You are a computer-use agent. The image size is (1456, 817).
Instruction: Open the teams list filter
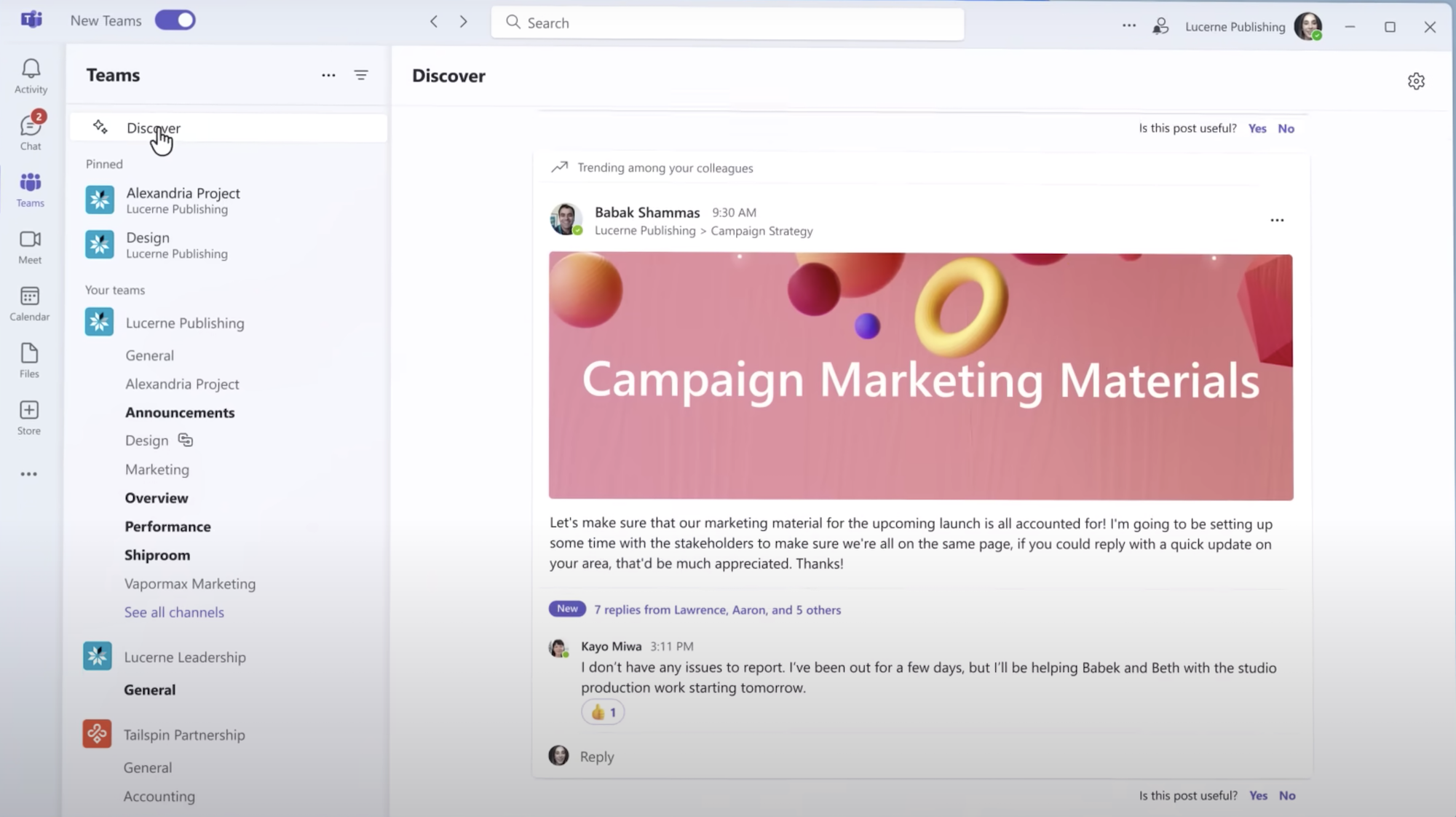[x=361, y=75]
